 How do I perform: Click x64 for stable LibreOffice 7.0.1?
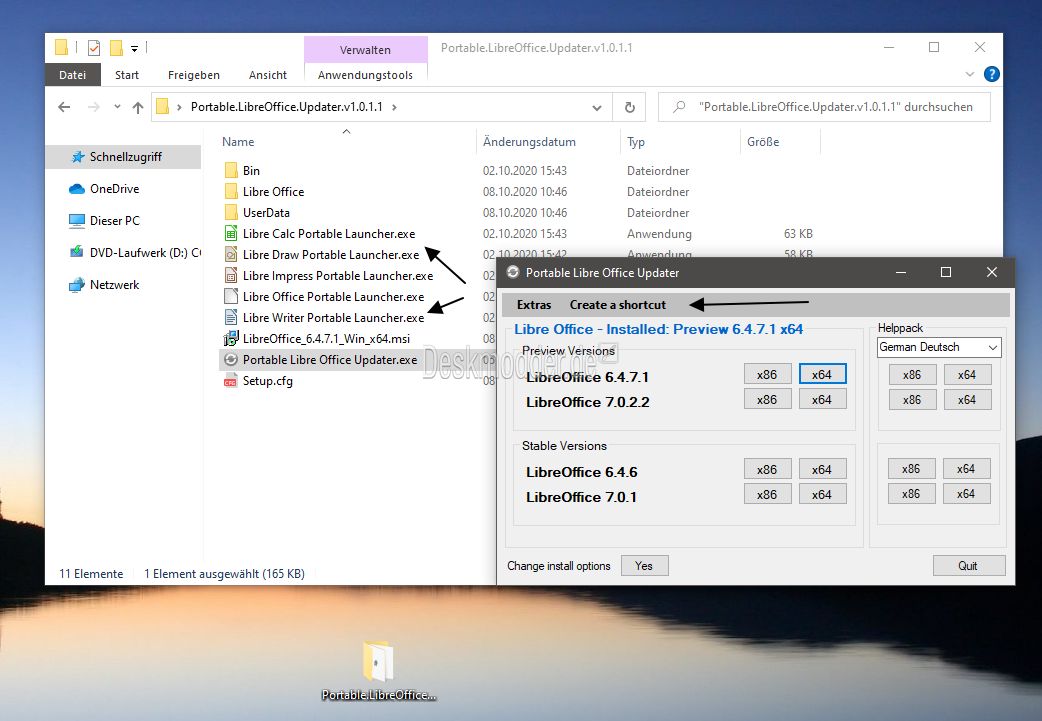click(x=822, y=495)
